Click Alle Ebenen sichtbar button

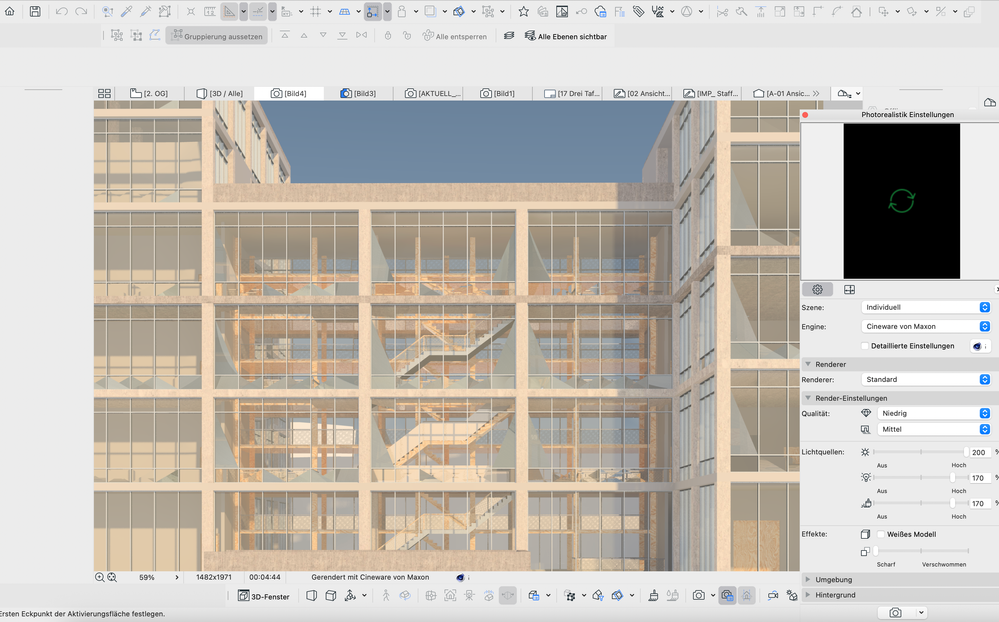tap(566, 36)
